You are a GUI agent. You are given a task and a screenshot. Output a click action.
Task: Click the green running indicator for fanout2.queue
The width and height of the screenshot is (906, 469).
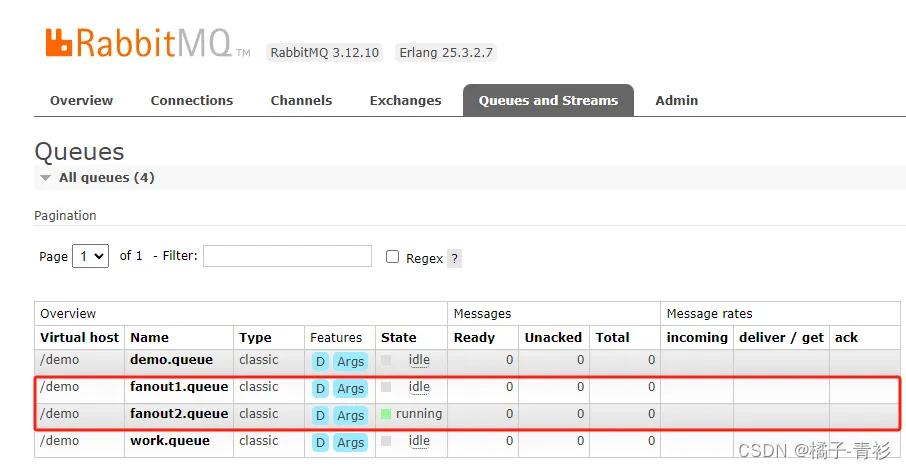pyautogui.click(x=386, y=414)
